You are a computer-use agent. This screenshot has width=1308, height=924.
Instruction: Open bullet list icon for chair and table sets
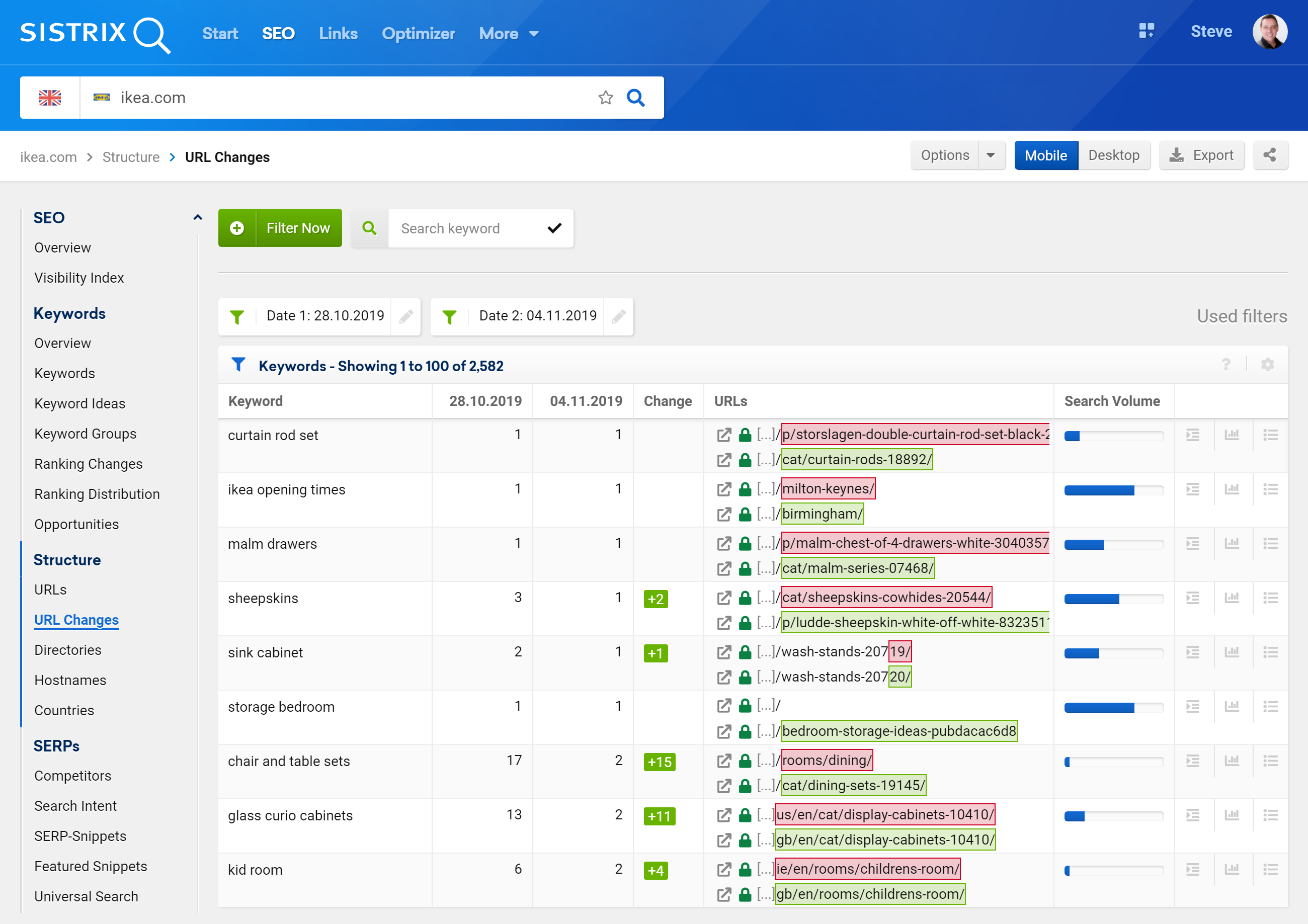1270,761
